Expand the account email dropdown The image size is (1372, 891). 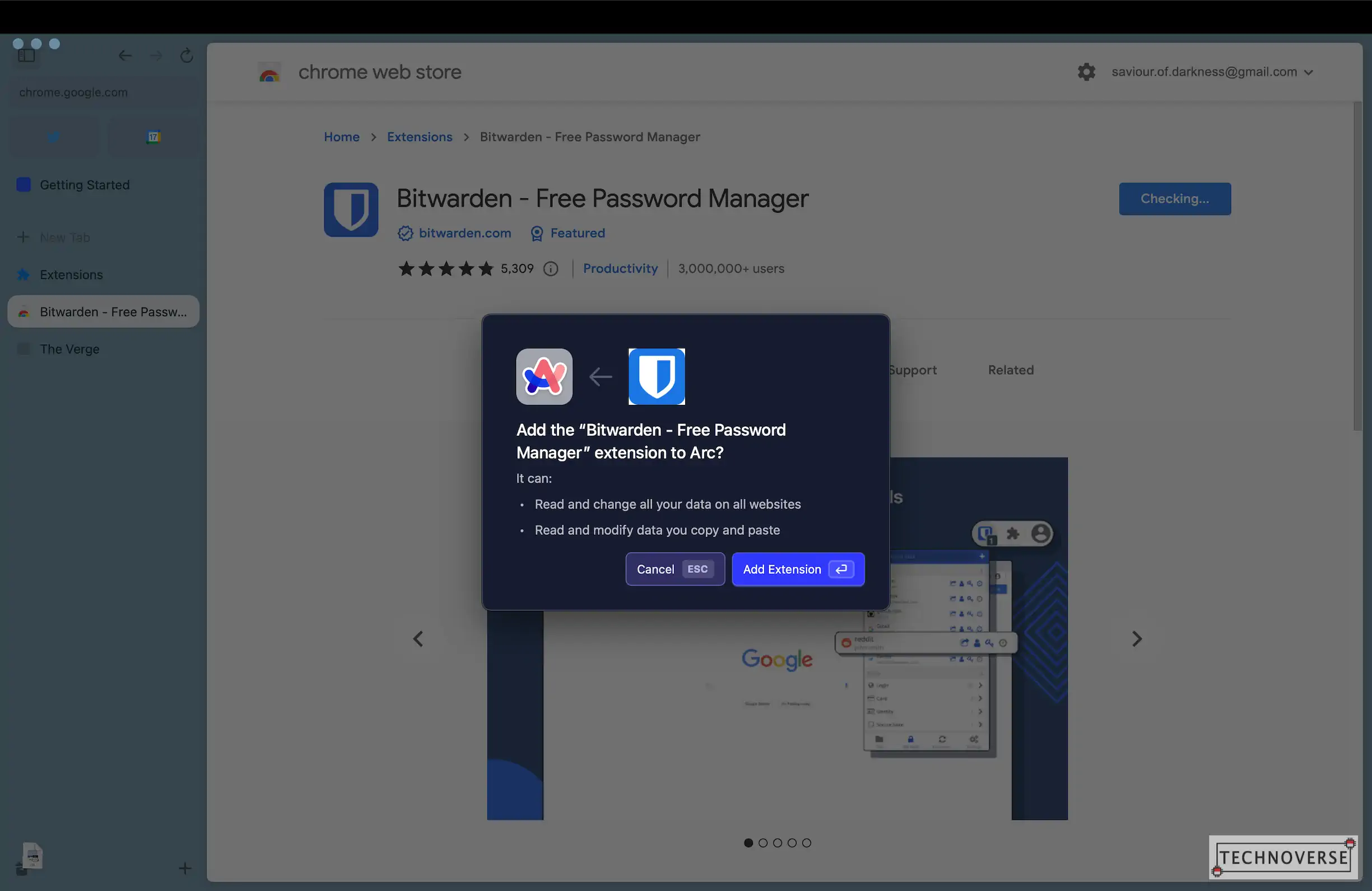1212,72
